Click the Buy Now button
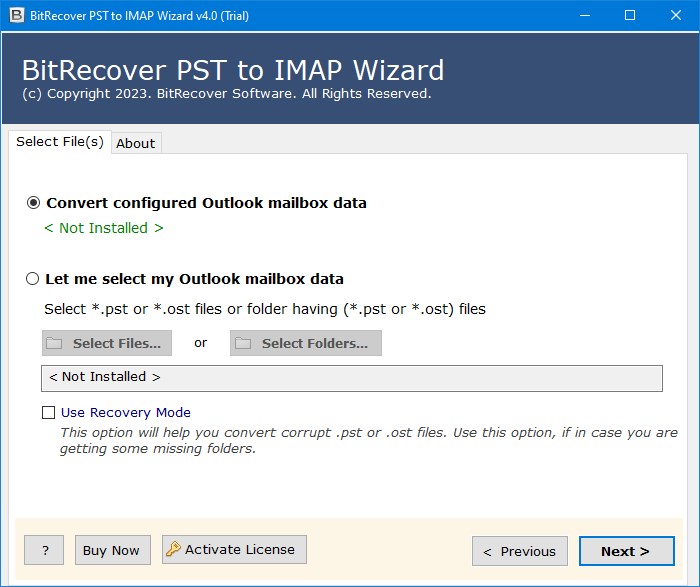Viewport: 700px width, 587px height. pos(112,550)
